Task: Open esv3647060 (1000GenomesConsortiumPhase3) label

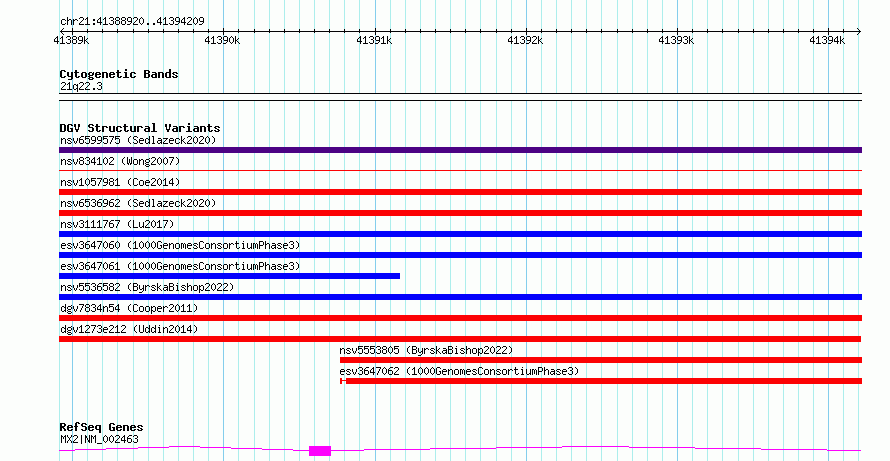Action: [x=180, y=245]
